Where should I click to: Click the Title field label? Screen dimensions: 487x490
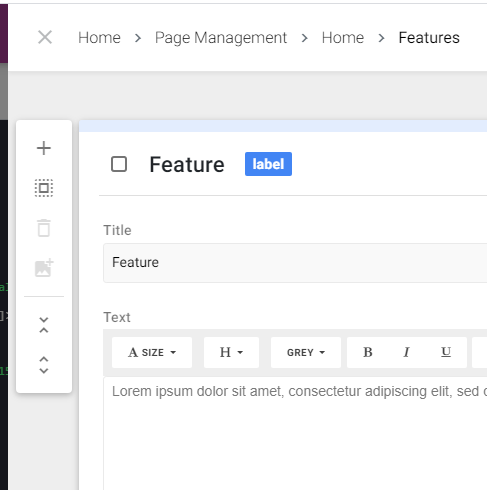pyautogui.click(x=117, y=230)
